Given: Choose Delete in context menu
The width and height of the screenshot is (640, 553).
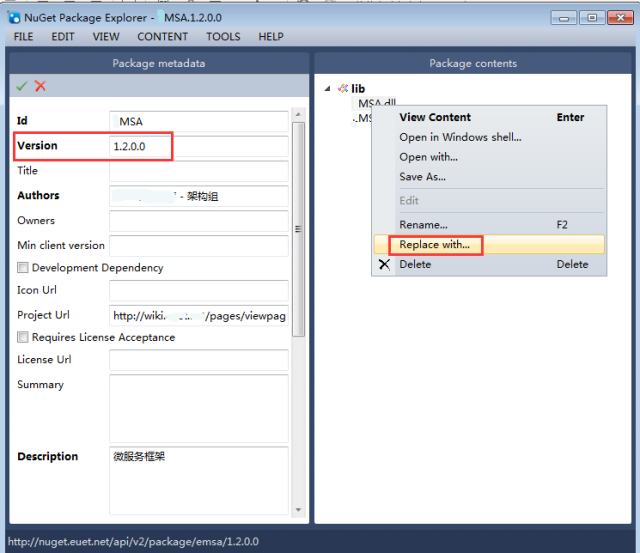Looking at the screenshot, I should (x=489, y=264).
